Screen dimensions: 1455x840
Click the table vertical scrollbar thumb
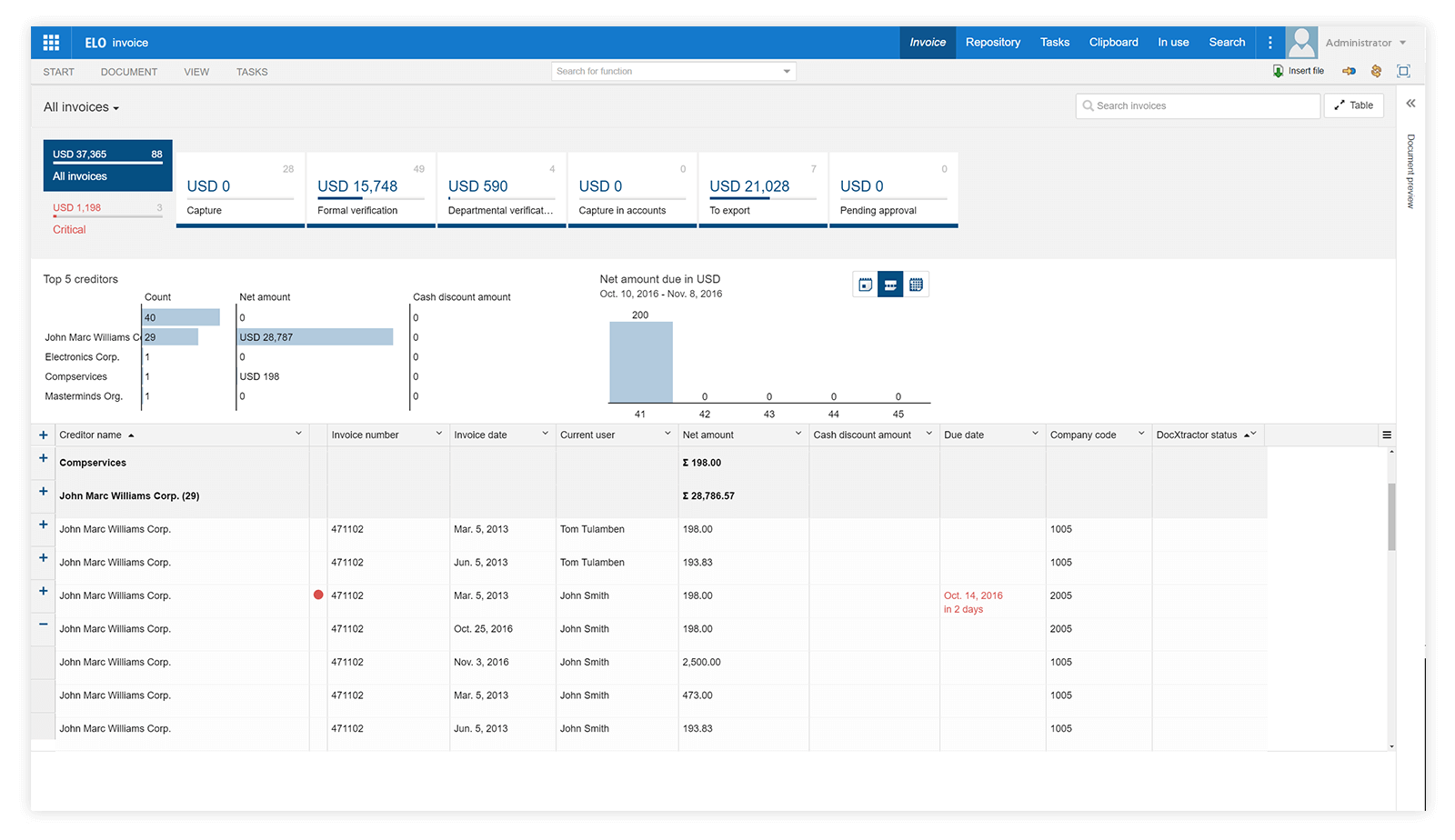coord(1391,516)
